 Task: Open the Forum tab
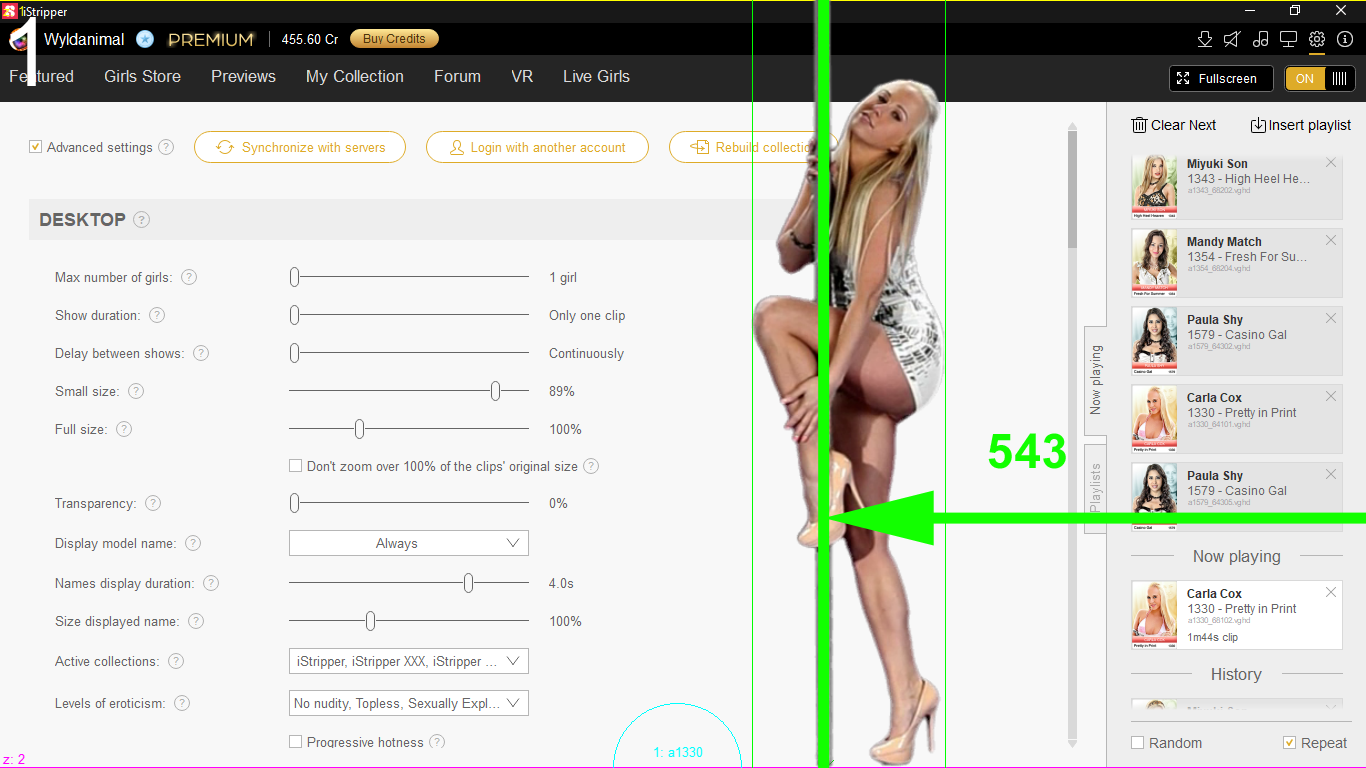(x=457, y=77)
